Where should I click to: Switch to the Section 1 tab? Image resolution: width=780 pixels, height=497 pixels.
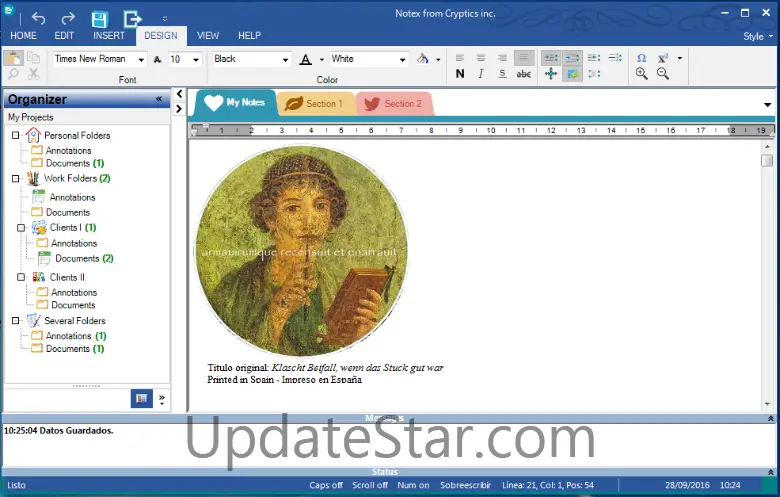[x=315, y=103]
